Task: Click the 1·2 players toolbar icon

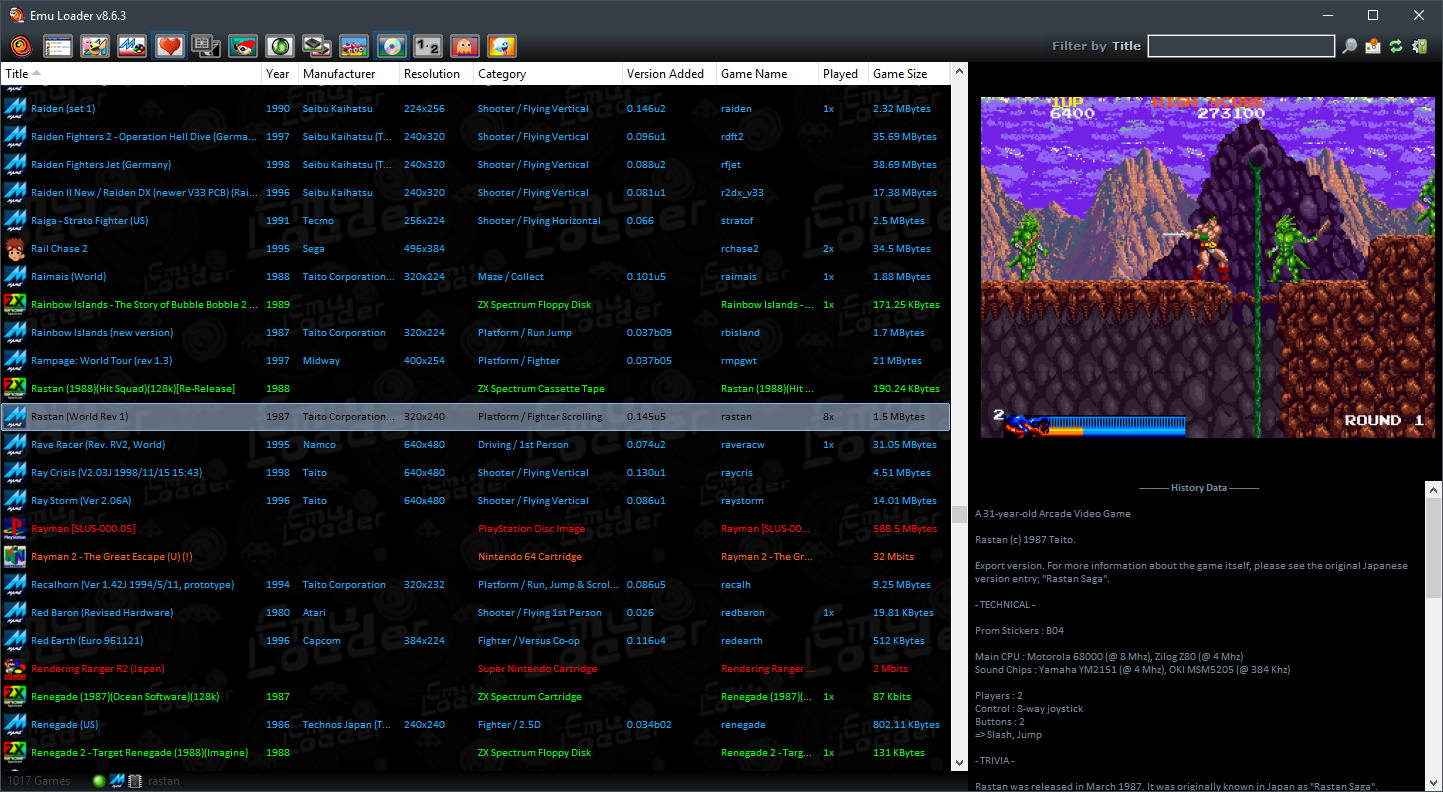Action: [428, 46]
